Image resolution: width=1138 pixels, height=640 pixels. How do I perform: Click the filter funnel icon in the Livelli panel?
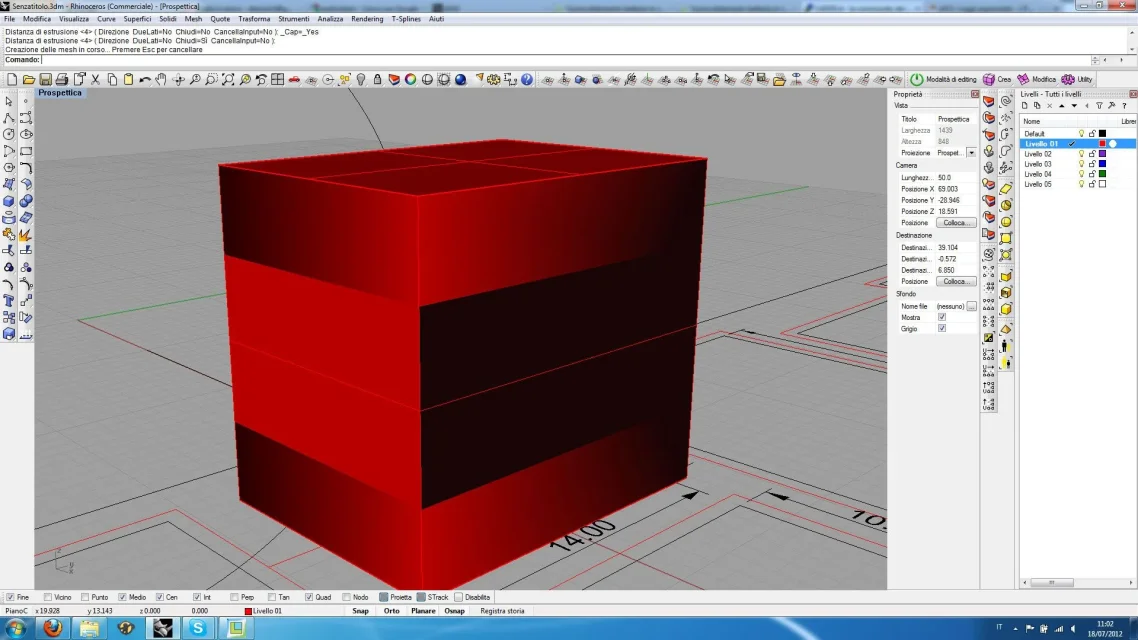pyautogui.click(x=1100, y=106)
